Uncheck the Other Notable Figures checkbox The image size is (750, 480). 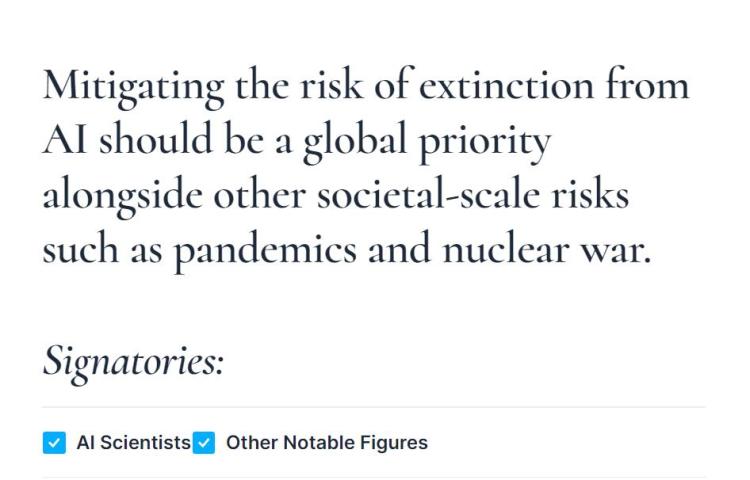[203, 442]
